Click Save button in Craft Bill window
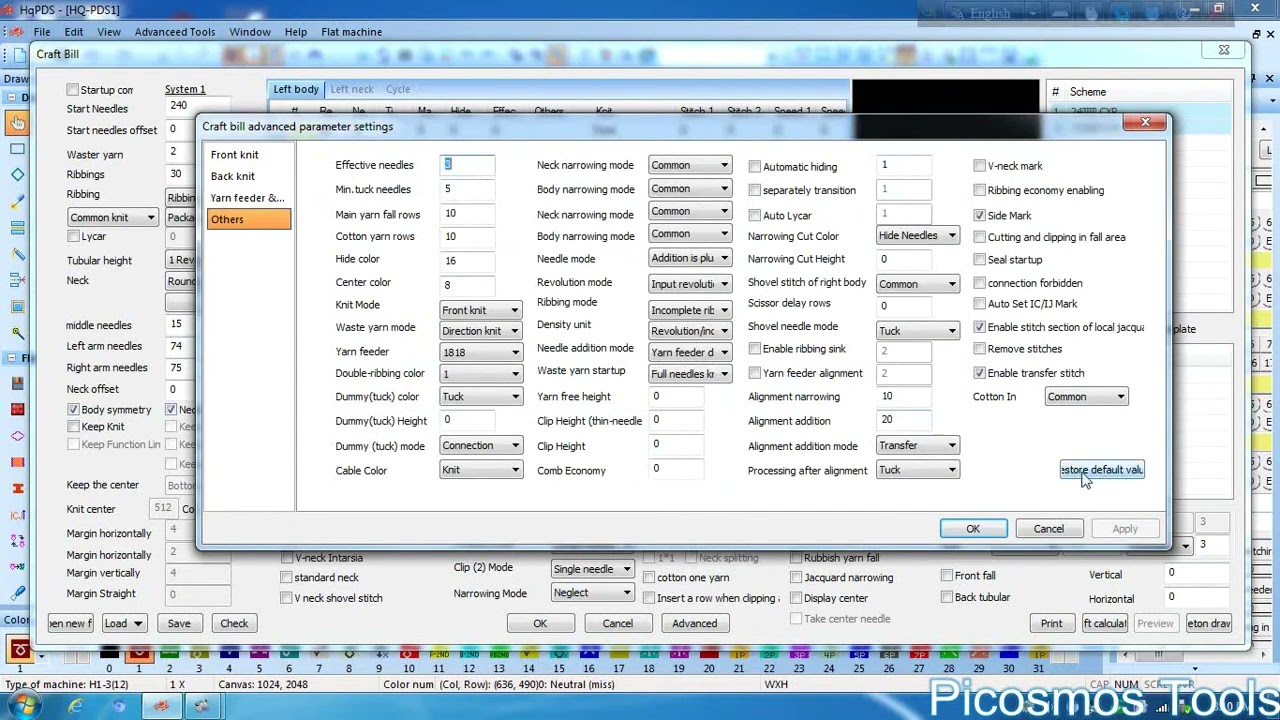Image resolution: width=1280 pixels, height=720 pixels. click(179, 624)
